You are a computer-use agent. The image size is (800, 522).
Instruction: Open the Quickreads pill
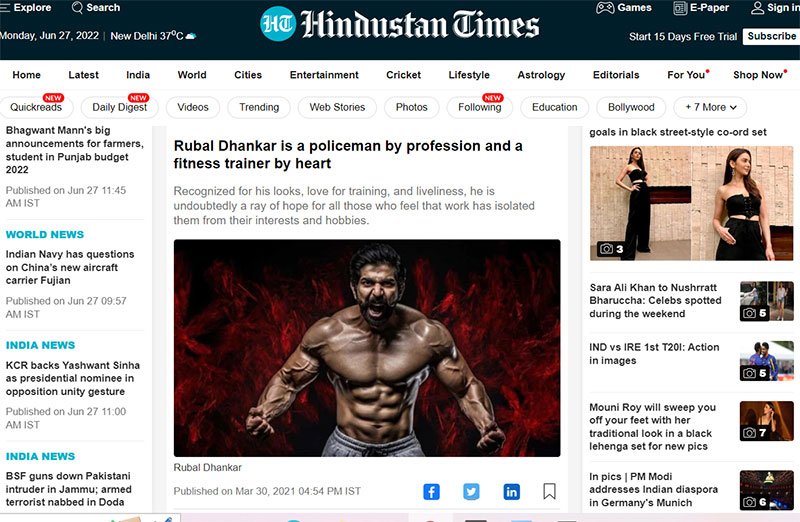(36, 107)
